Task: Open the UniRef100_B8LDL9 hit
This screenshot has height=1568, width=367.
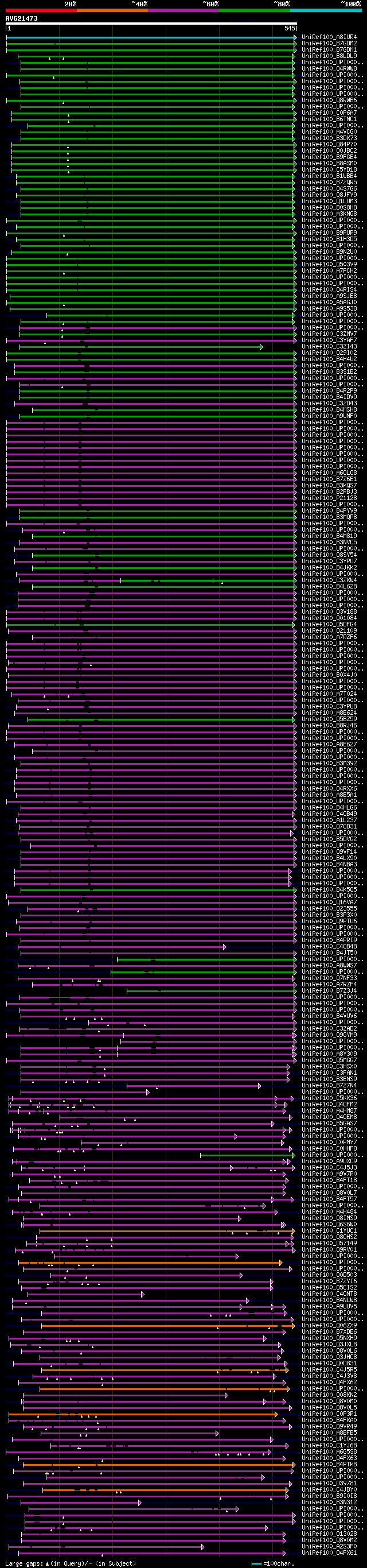Action: pyautogui.click(x=329, y=56)
